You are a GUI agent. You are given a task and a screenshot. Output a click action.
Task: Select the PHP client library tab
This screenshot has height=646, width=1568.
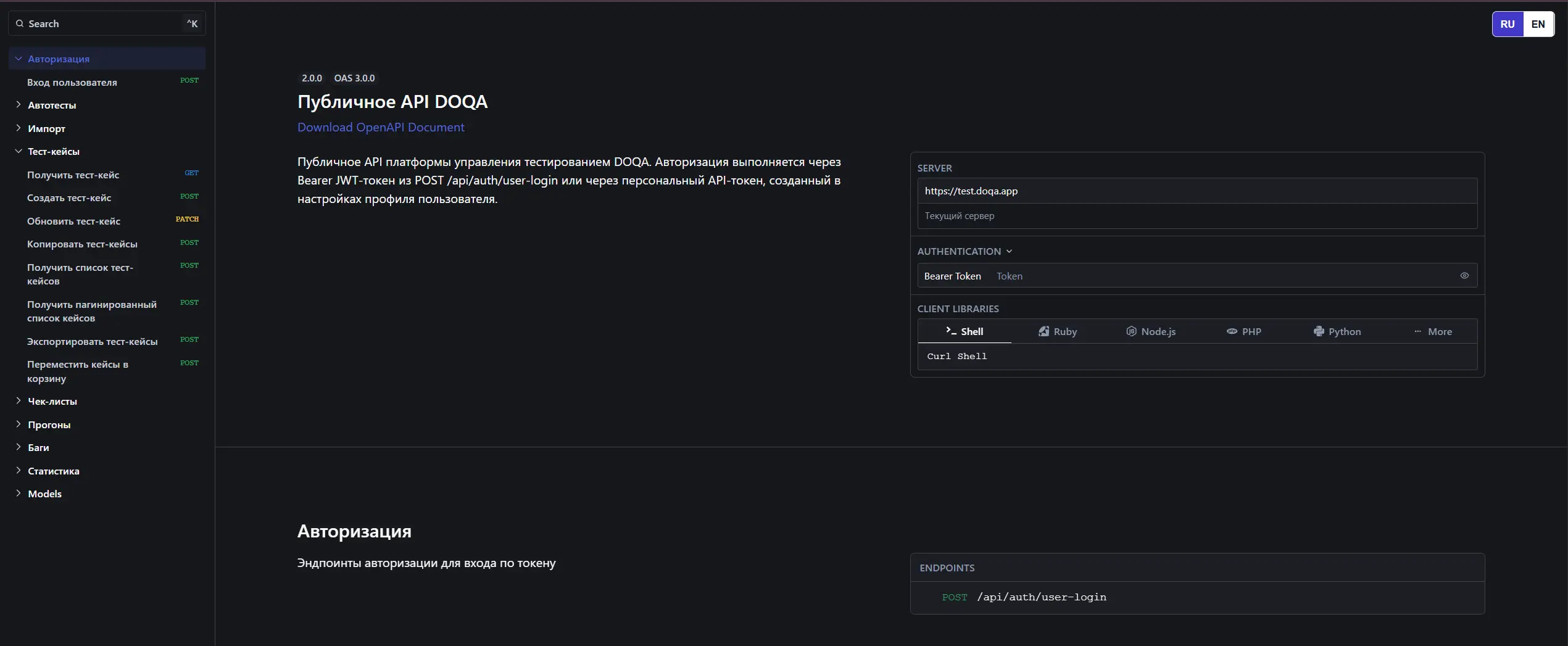(x=1244, y=331)
